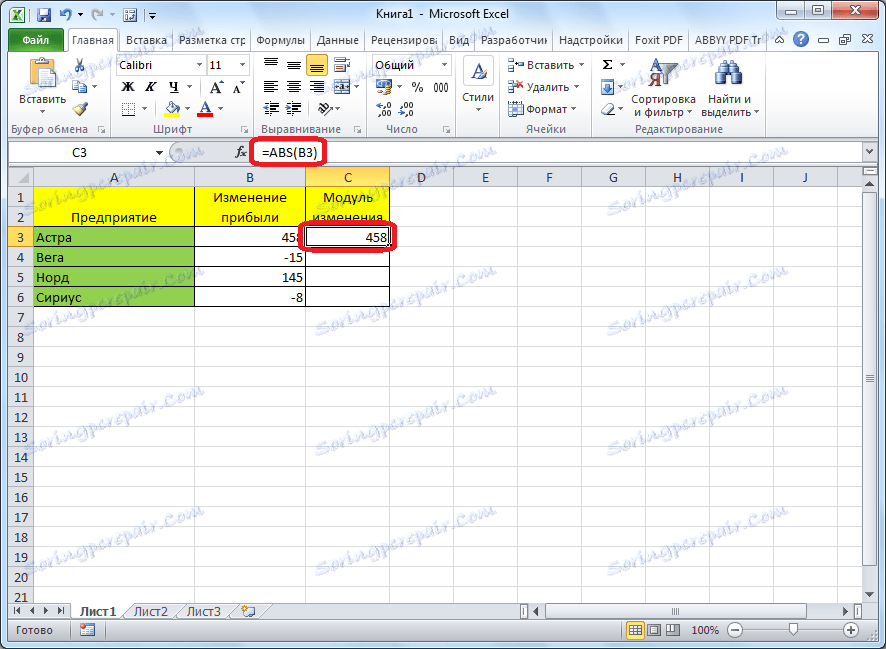Viewport: 886px width, 649px height.
Task: Click the accounting number format icon
Action: point(384,87)
